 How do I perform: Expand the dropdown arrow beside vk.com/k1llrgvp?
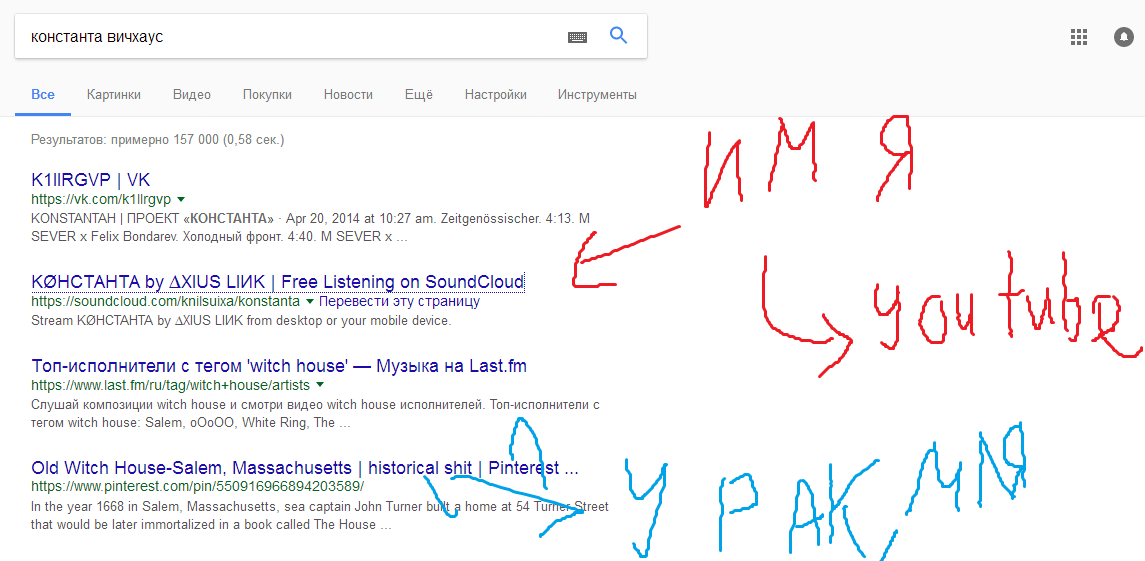181,199
